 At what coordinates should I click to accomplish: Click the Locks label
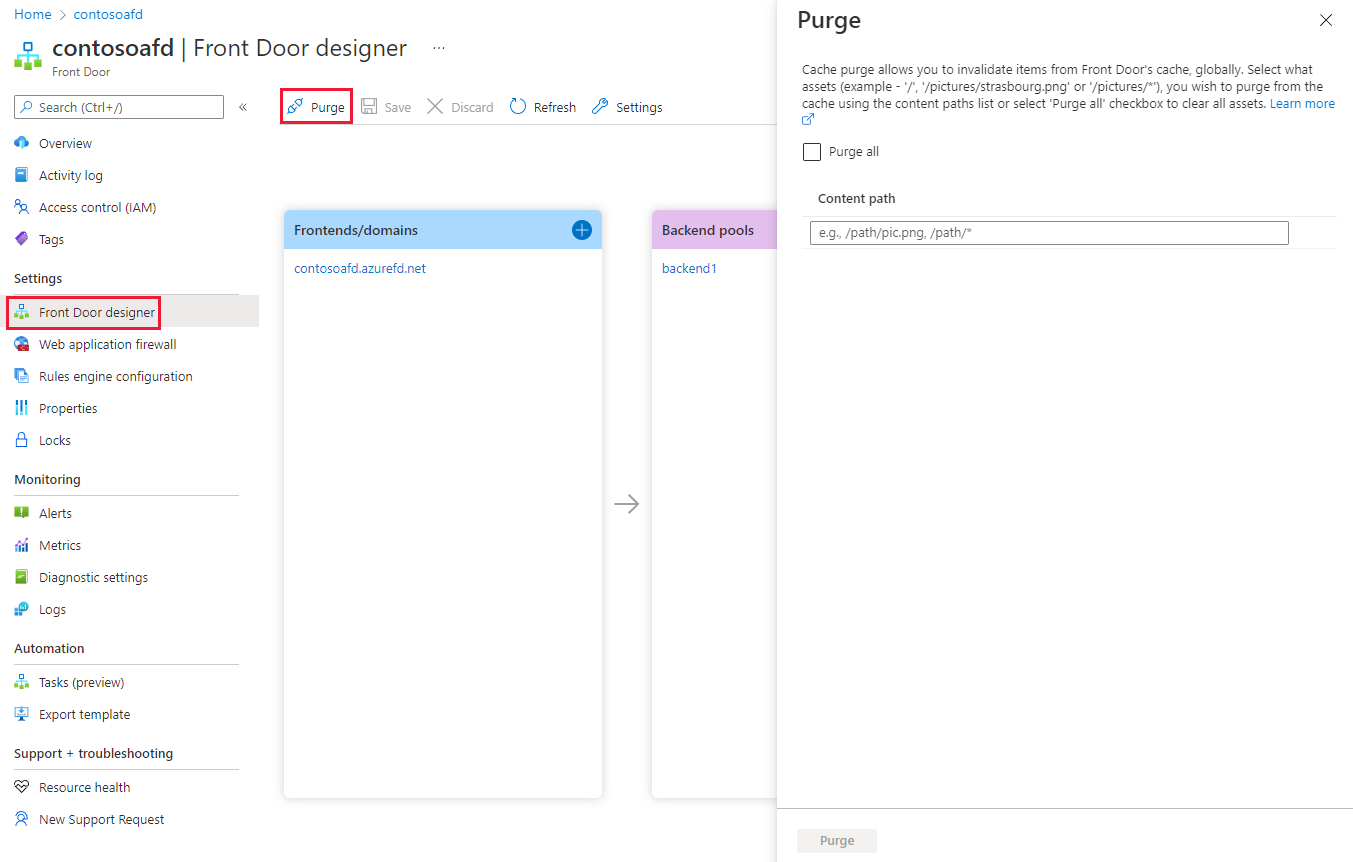pyautogui.click(x=55, y=440)
